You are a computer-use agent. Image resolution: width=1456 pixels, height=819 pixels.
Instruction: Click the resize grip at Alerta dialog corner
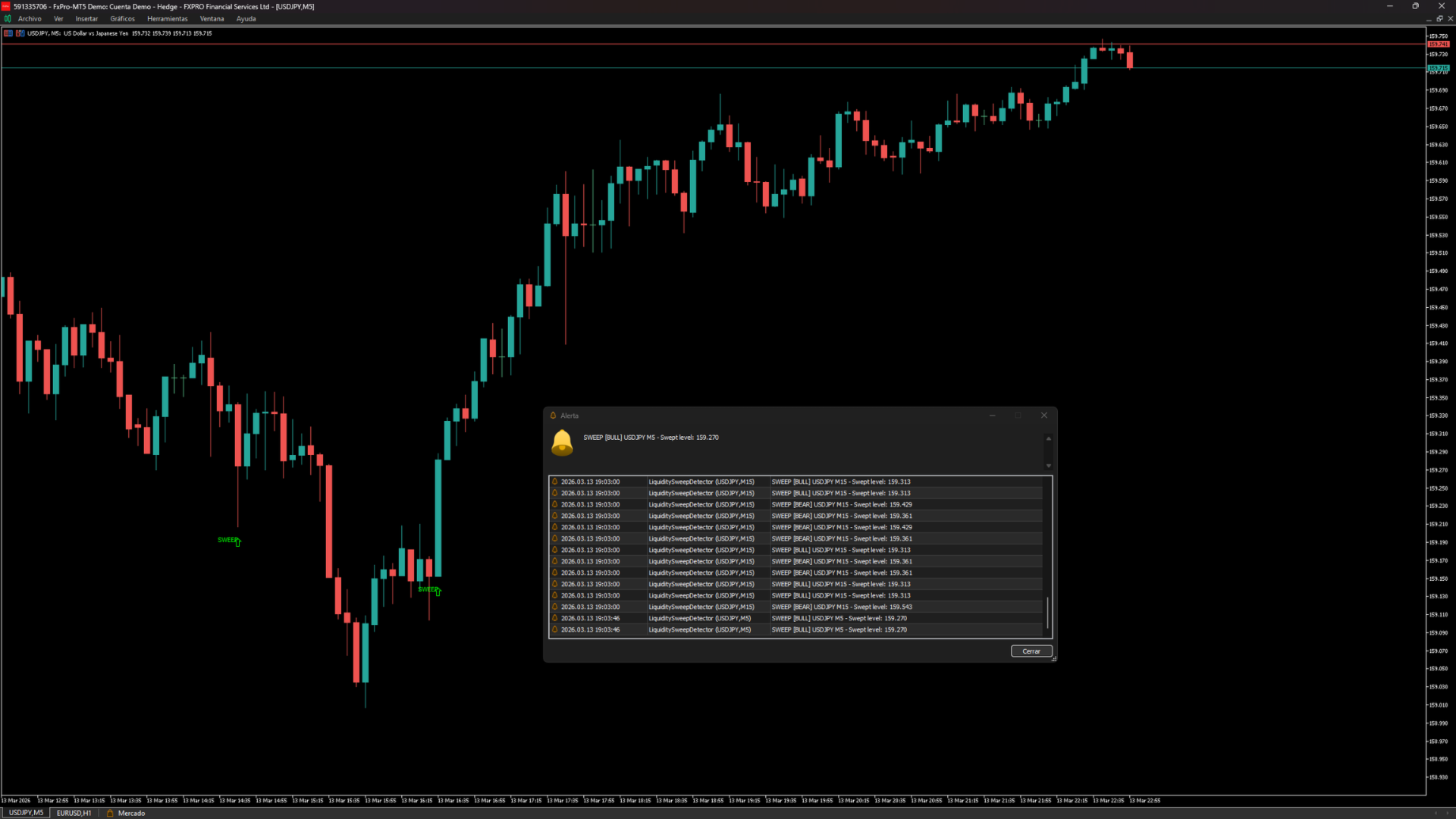tap(1053, 658)
